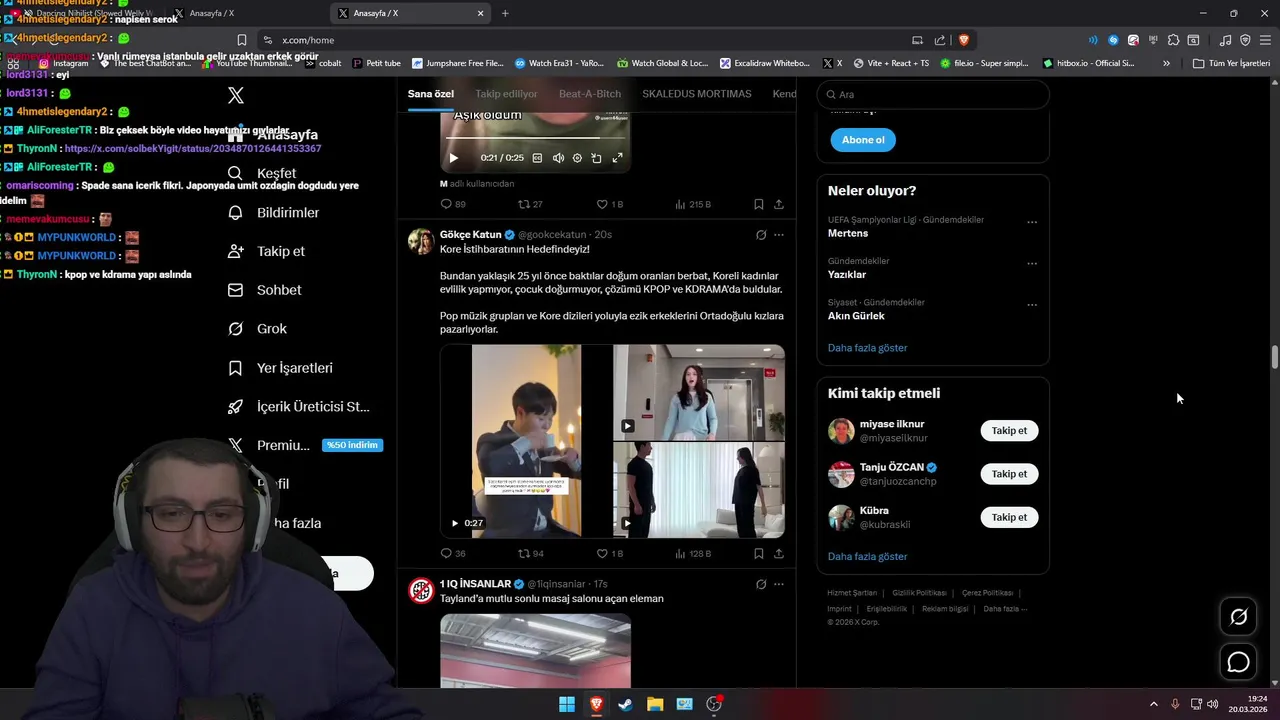The width and height of the screenshot is (1280, 720).
Task: Open Grok action on 1 IQ İNSANLAR post
Action: tap(761, 584)
